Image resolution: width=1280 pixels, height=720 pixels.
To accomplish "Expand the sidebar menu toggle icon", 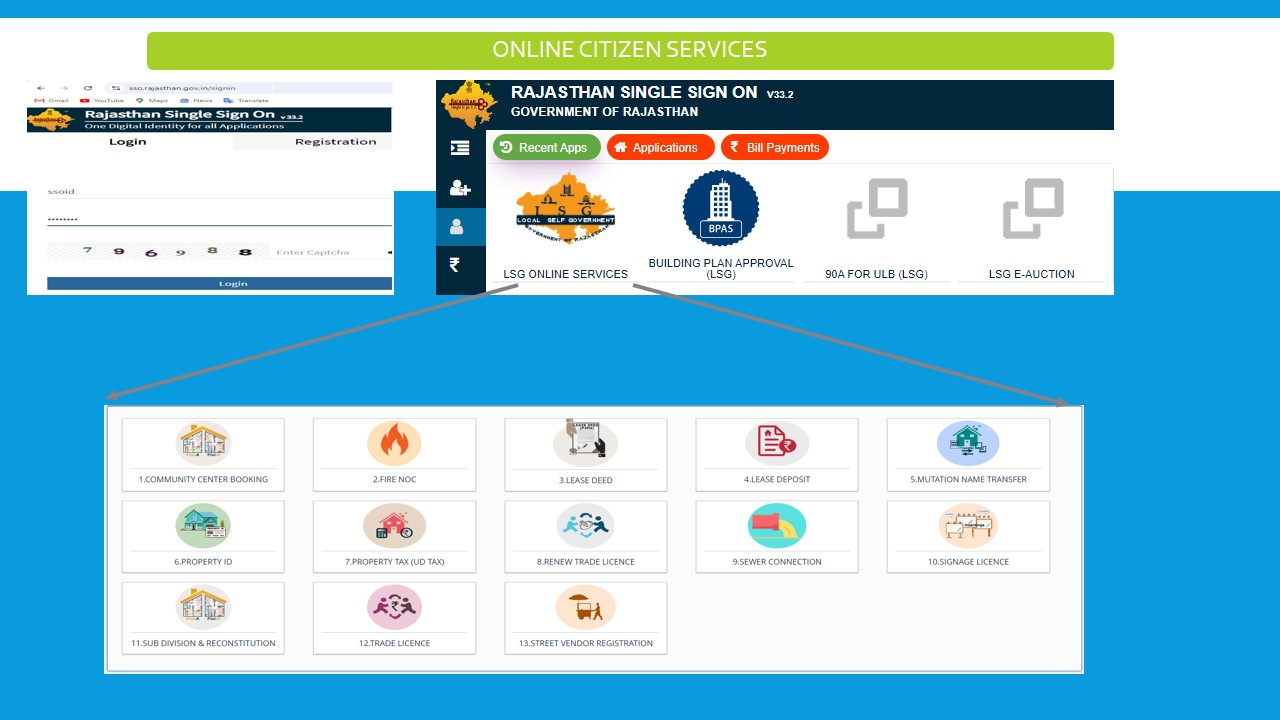I will tap(460, 148).
